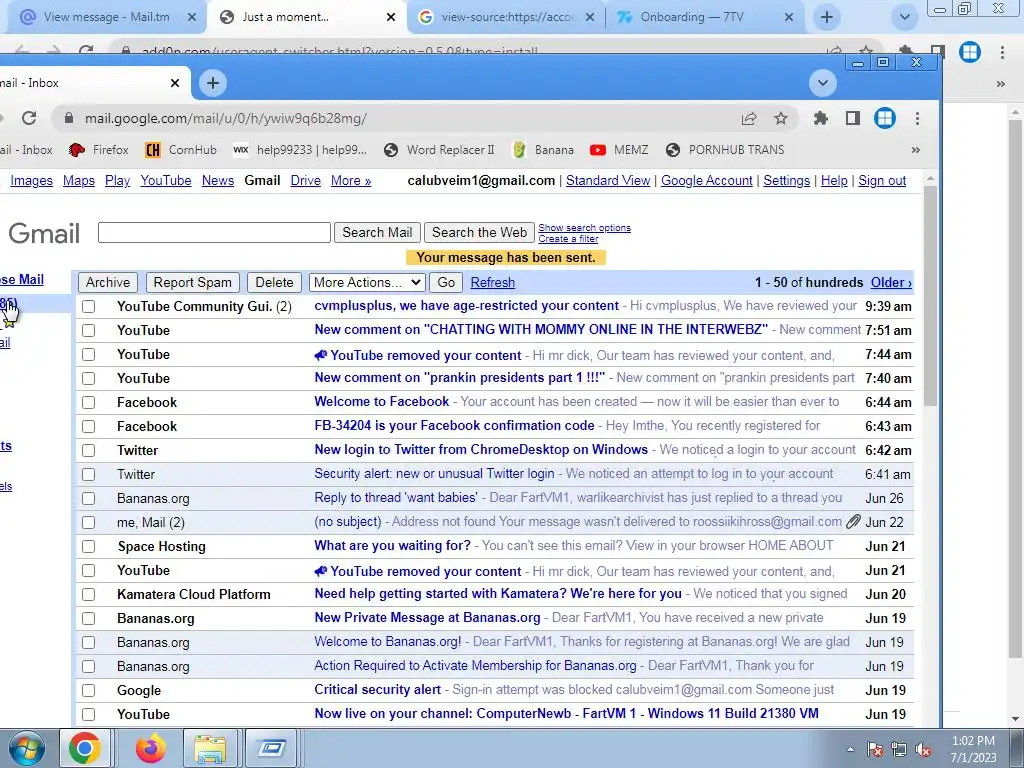Open the three-dot Chrome menu in the front window
The image size is (1024, 768).
[x=917, y=118]
